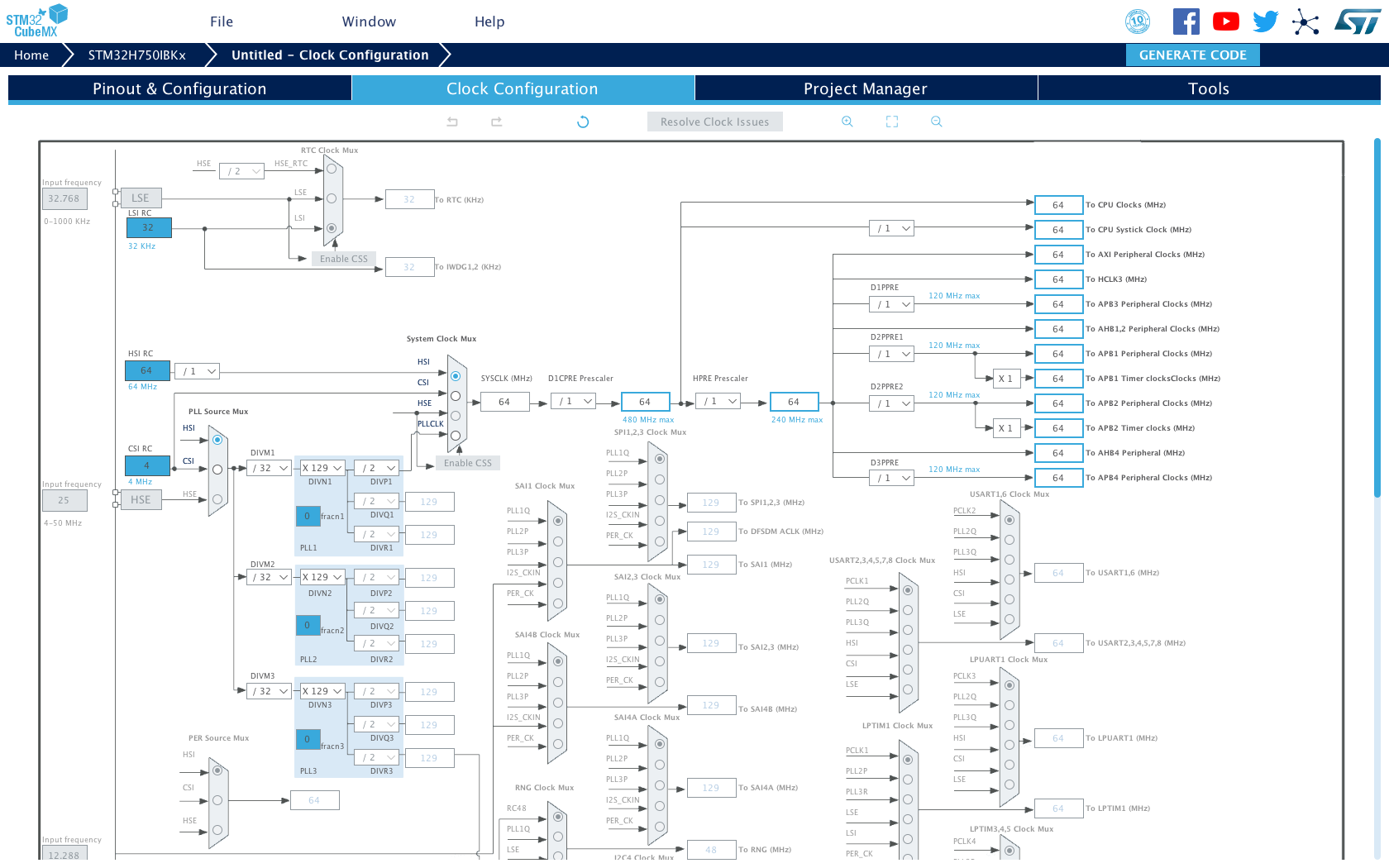Click the ST community network icon
1389x868 pixels.
click(x=1305, y=21)
